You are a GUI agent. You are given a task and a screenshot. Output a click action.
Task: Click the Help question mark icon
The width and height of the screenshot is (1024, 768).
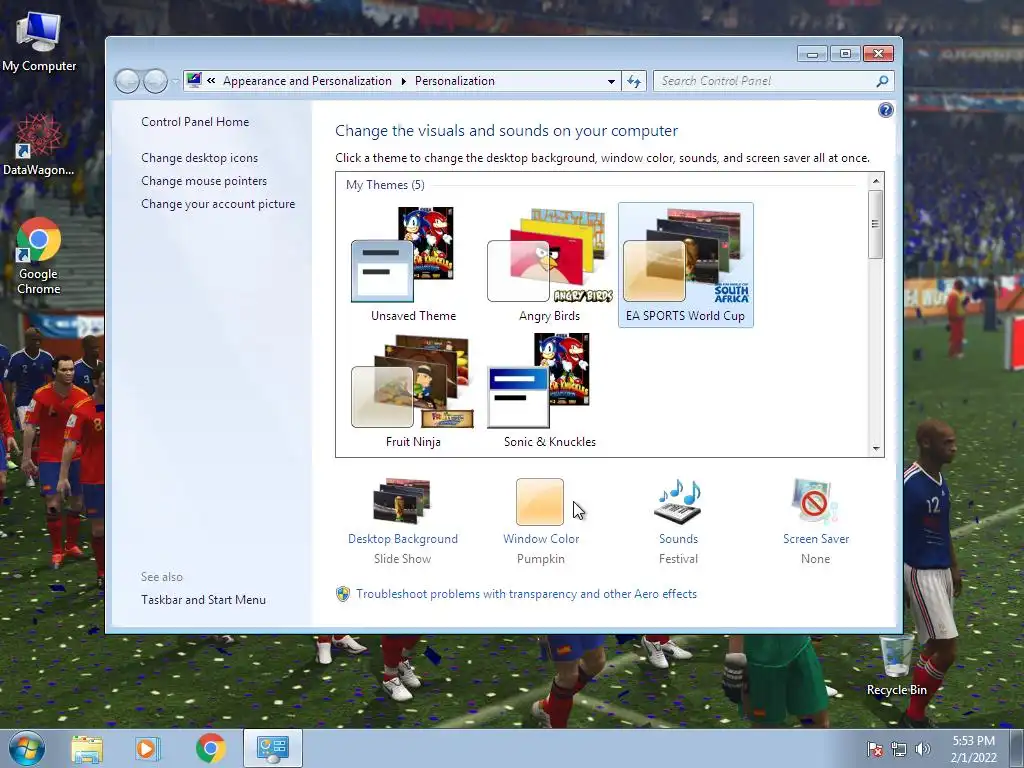click(886, 110)
